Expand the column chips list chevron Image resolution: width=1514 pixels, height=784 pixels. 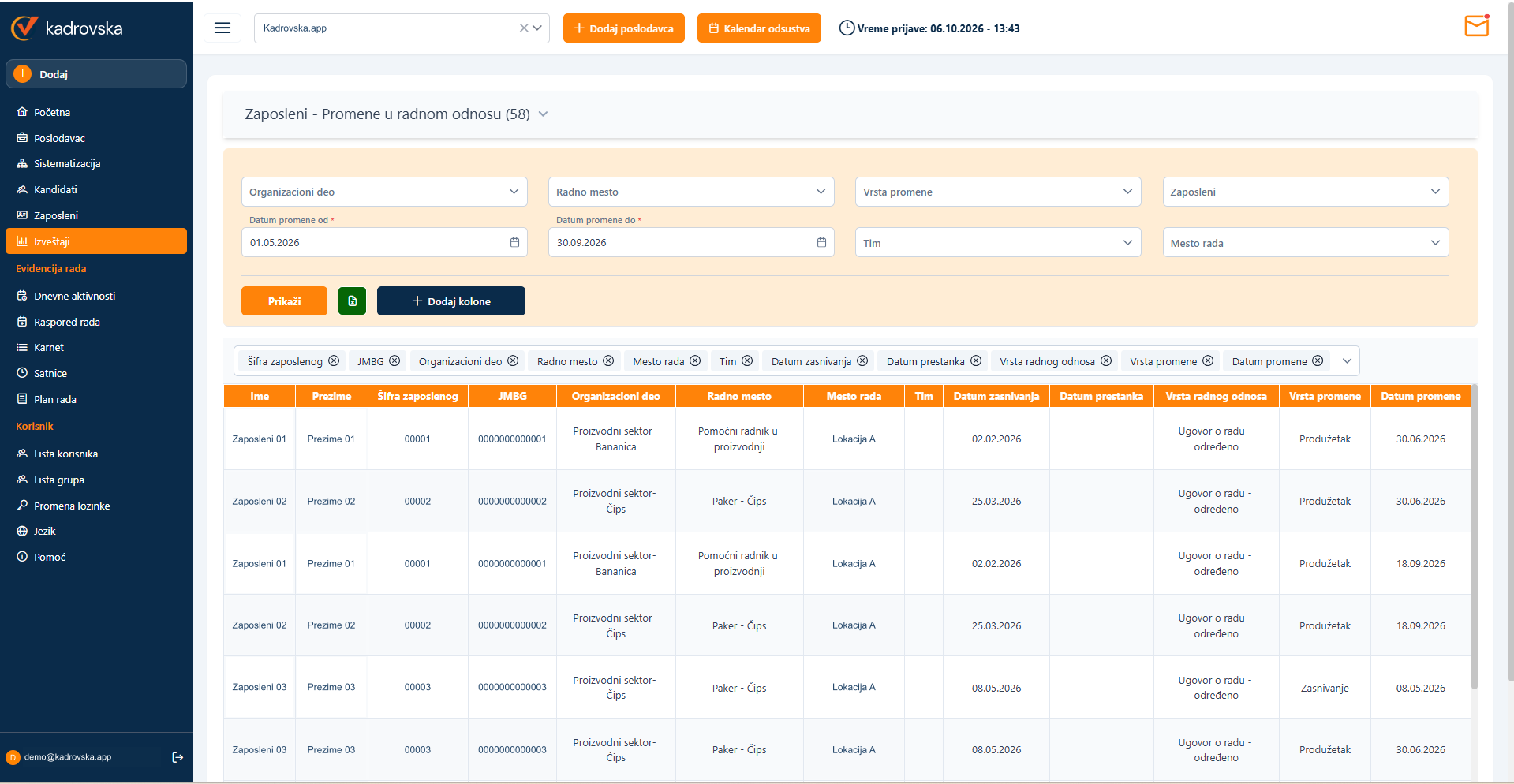coord(1347,361)
